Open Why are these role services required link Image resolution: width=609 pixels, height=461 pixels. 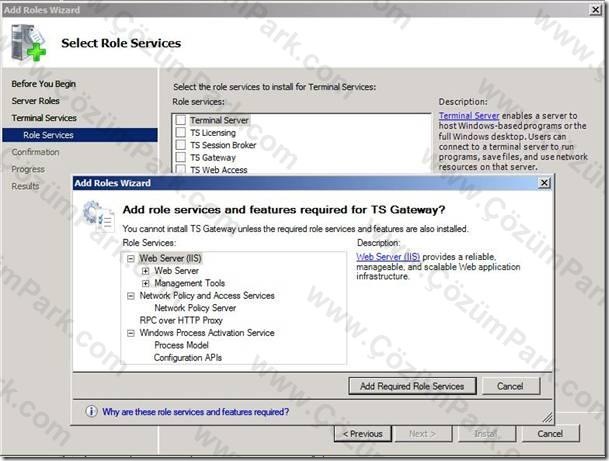pos(196,412)
